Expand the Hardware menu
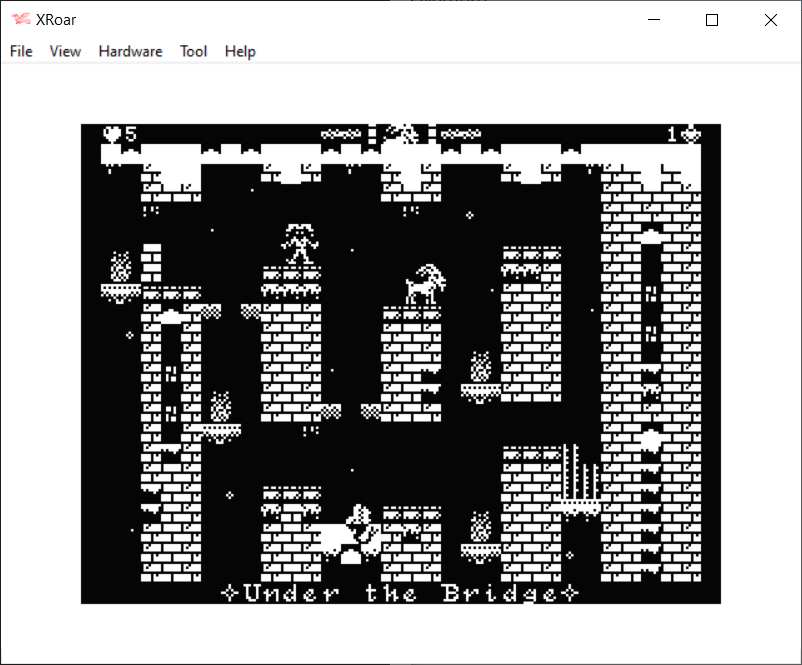This screenshot has width=802, height=665. click(130, 51)
